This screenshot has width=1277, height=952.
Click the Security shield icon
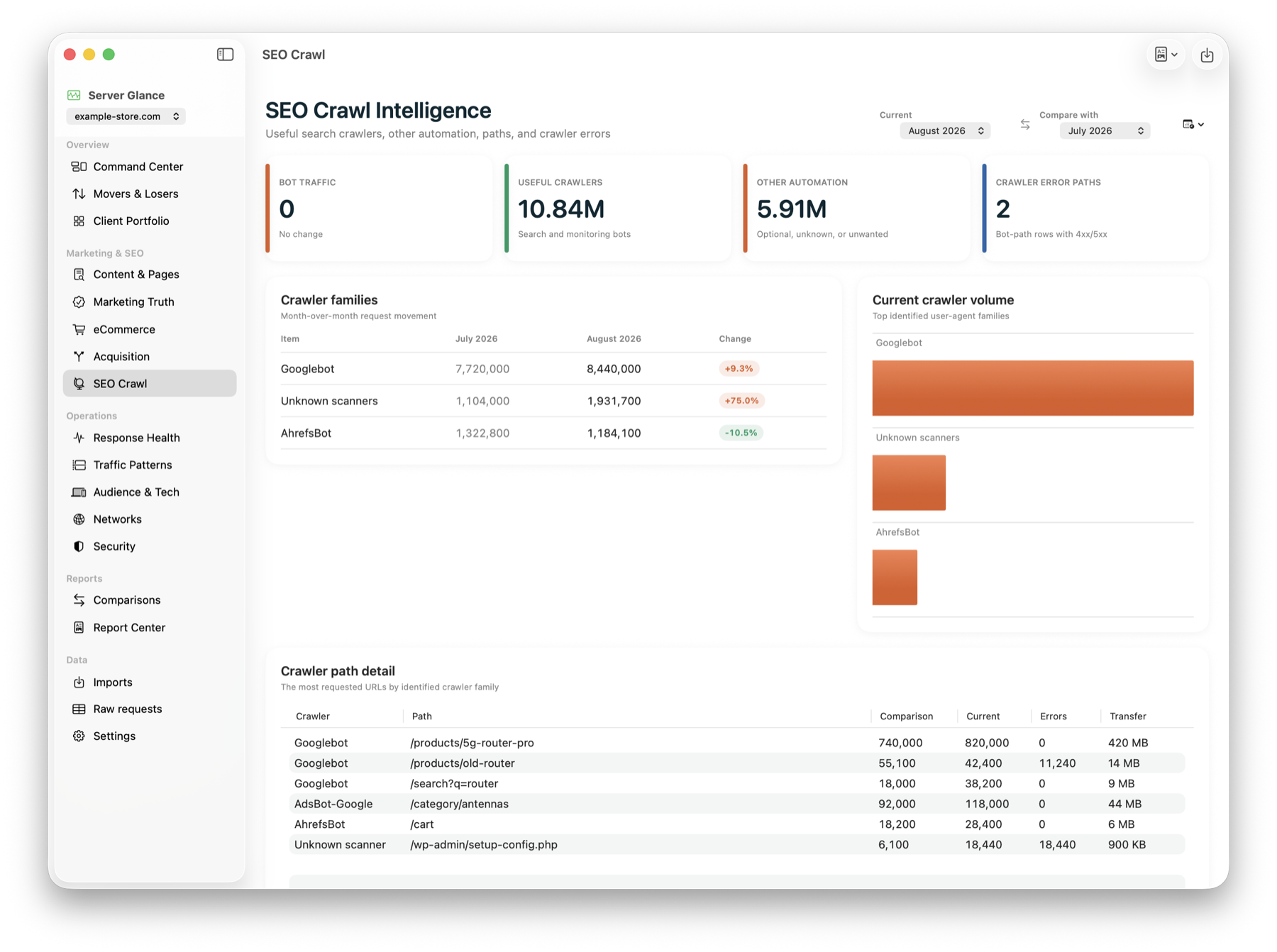[x=79, y=546]
